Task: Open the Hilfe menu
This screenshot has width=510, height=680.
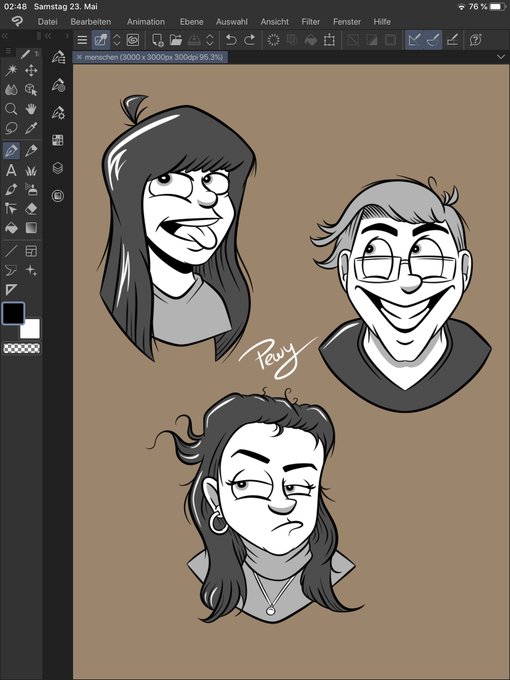Action: pos(382,22)
